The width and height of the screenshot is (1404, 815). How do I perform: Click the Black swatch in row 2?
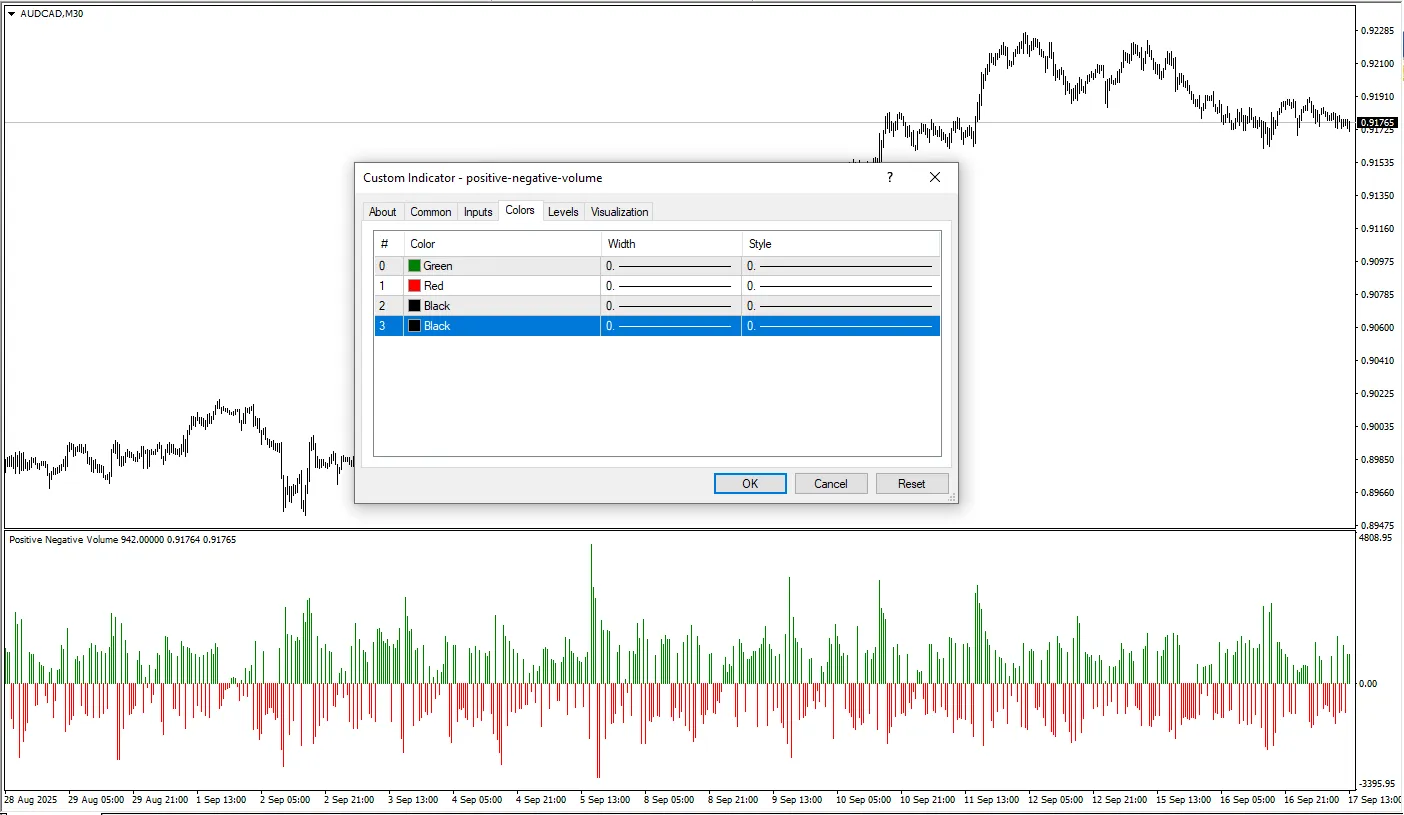coord(415,306)
